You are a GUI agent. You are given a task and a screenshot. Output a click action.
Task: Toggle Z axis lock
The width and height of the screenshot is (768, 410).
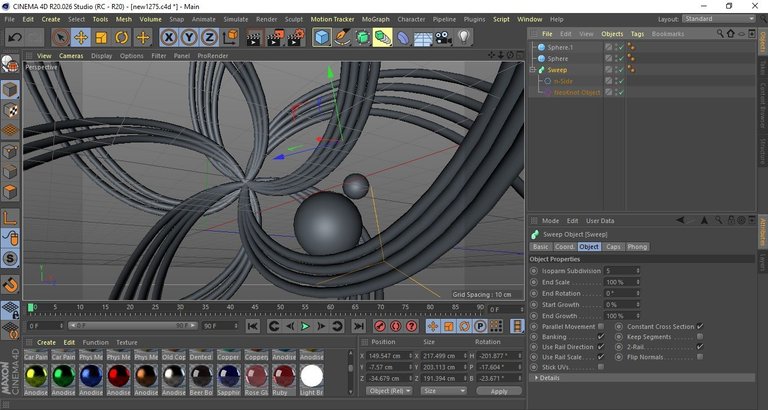pos(210,37)
